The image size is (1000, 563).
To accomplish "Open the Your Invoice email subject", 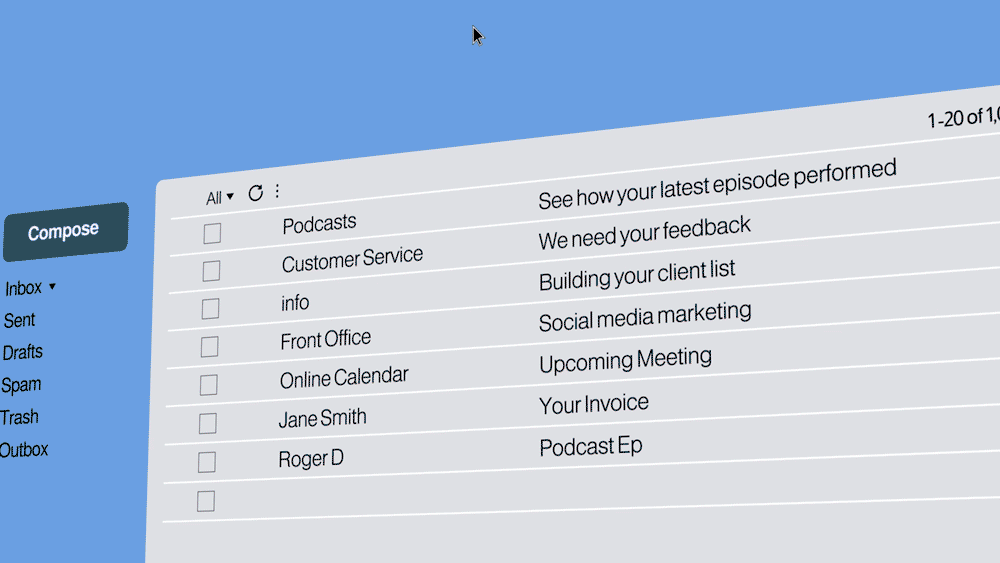I will (x=594, y=404).
